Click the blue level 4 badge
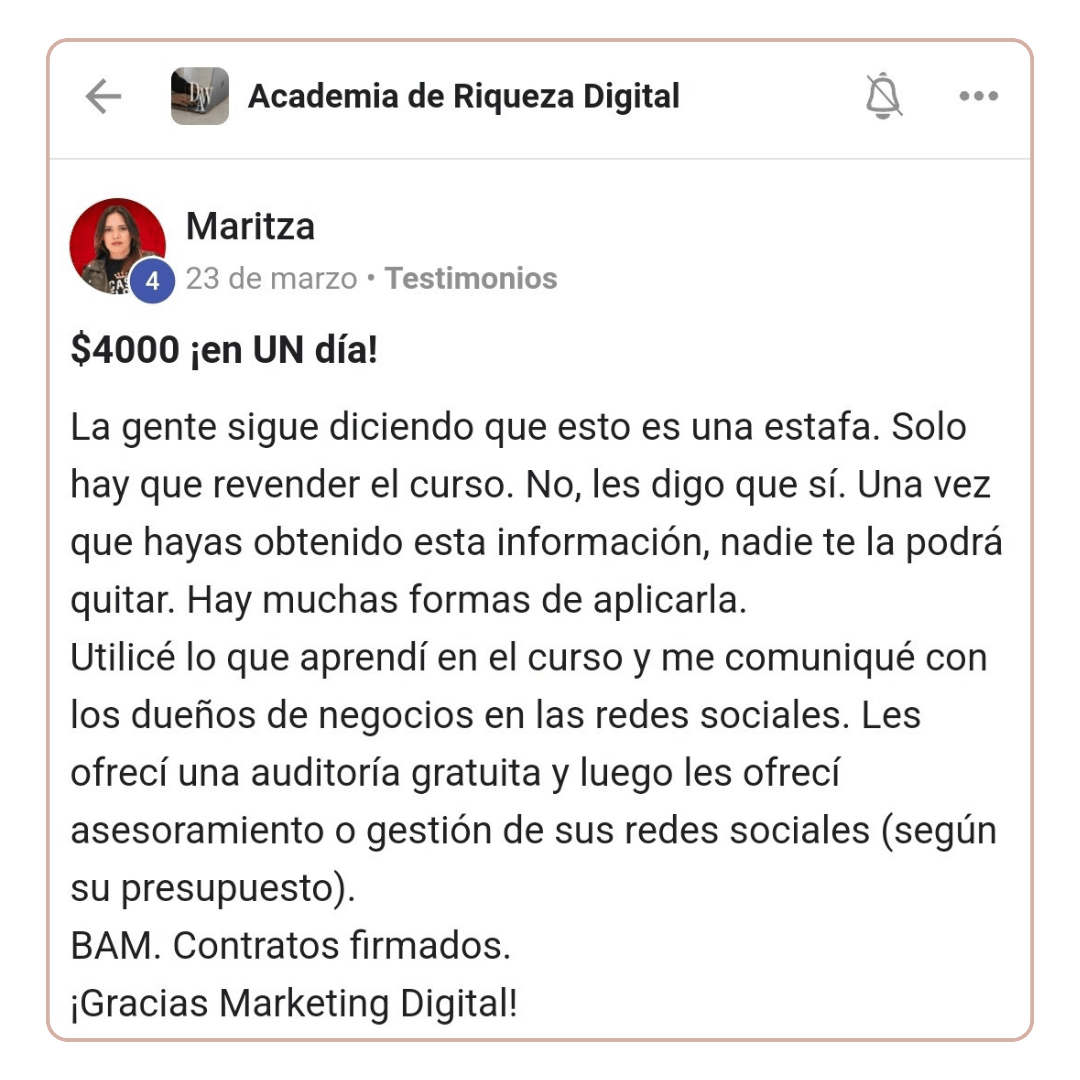Screen dimensions: 1080x1080 (x=152, y=280)
